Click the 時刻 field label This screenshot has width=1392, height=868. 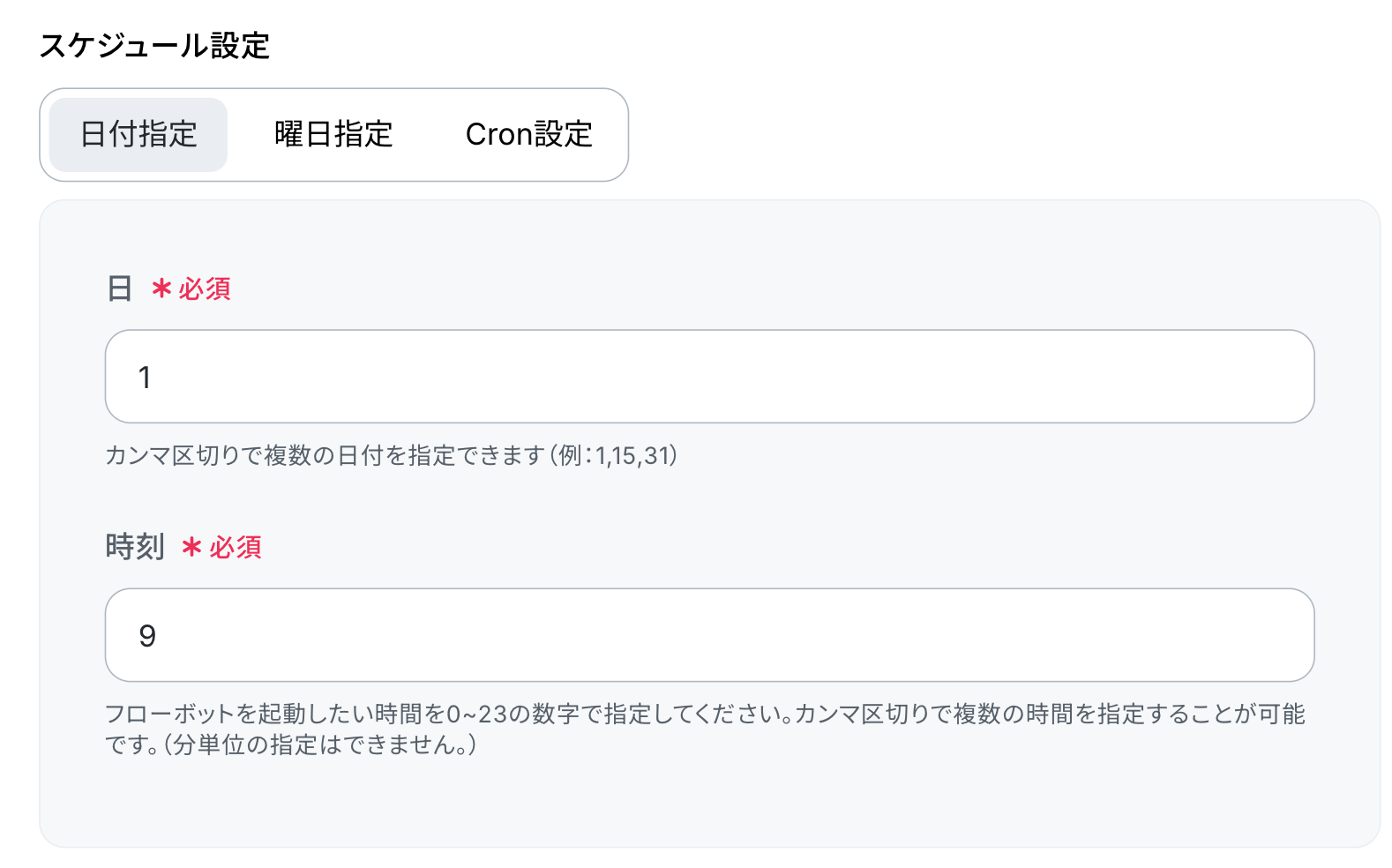pos(135,547)
